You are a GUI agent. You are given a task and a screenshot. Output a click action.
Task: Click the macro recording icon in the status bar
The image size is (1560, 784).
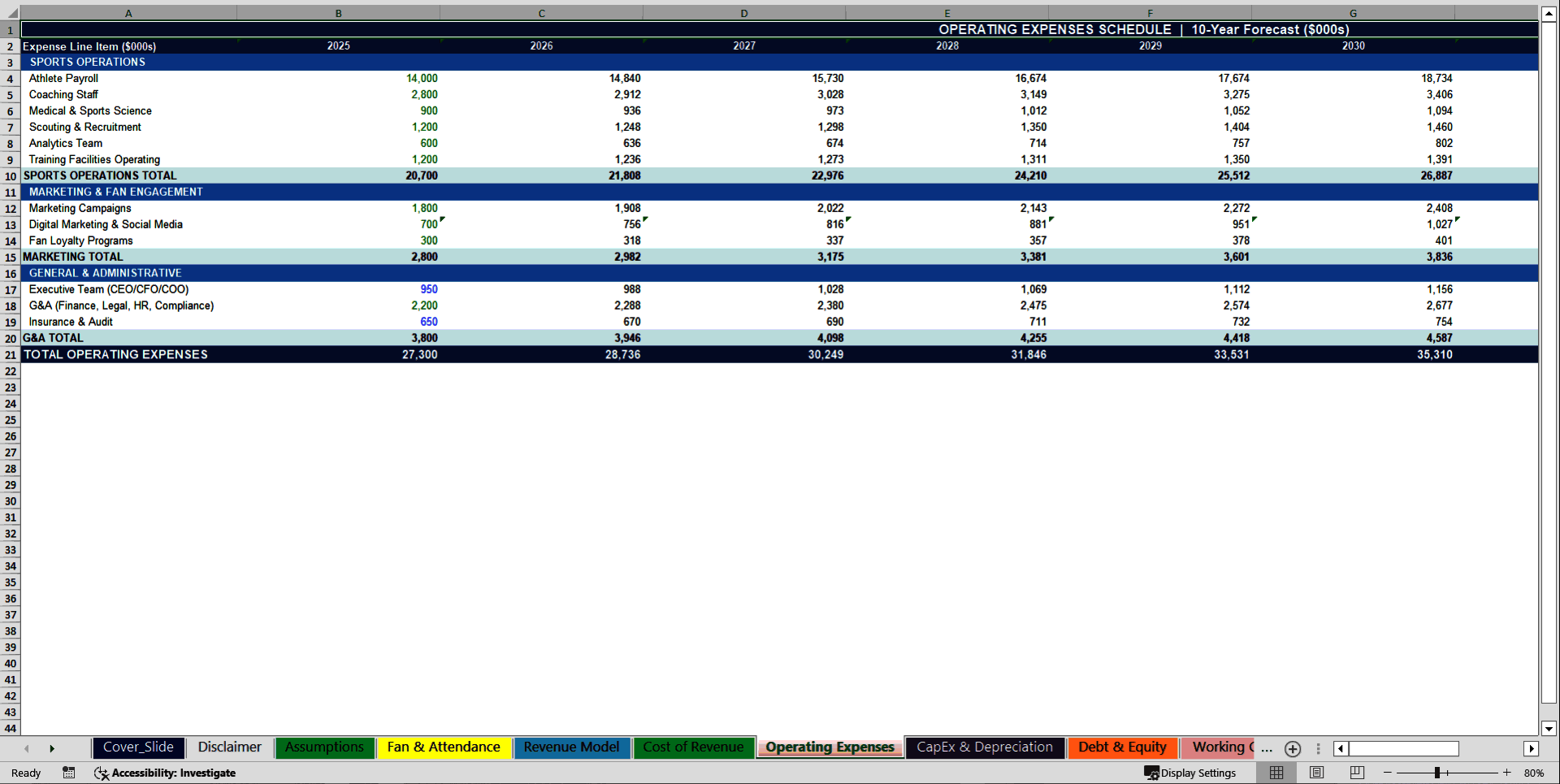tap(68, 773)
